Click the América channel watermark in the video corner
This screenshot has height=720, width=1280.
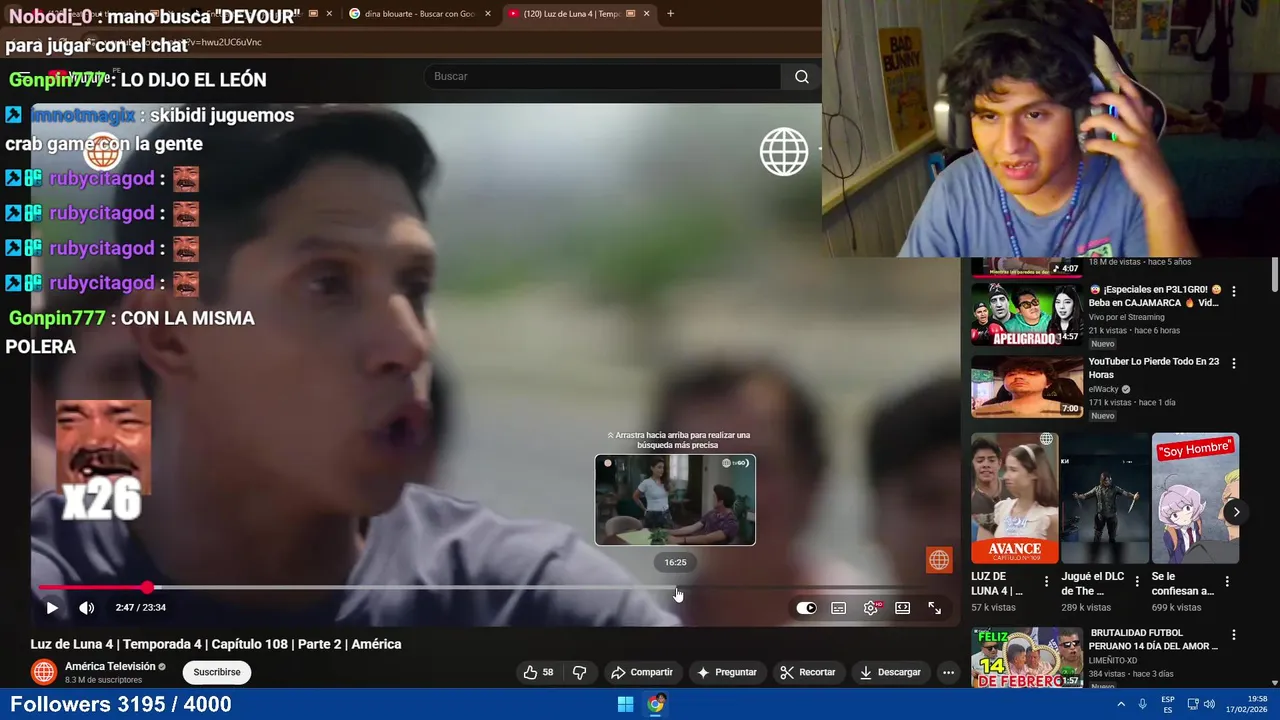pos(938,560)
